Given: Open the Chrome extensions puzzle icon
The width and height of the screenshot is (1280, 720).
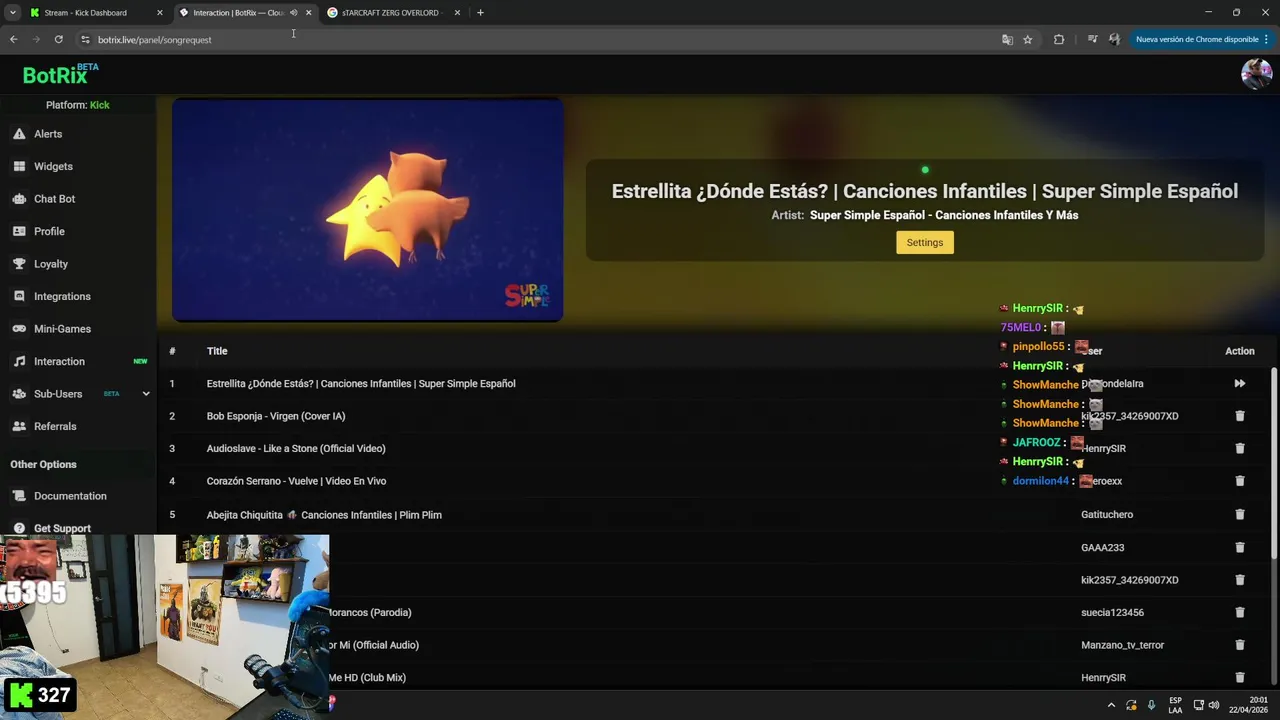Looking at the screenshot, I should [x=1059, y=39].
